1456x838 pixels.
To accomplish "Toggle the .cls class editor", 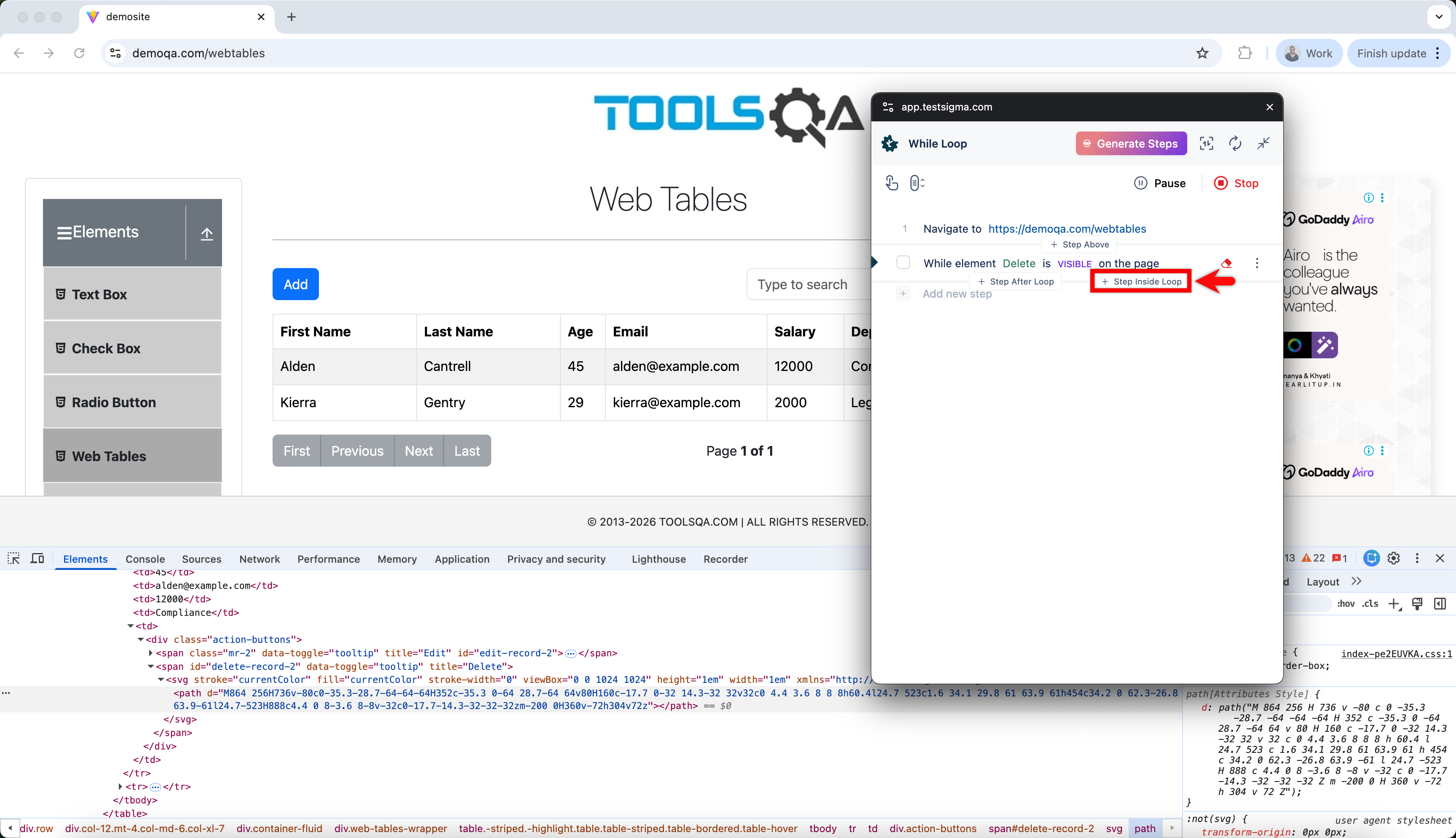I will point(1370,604).
